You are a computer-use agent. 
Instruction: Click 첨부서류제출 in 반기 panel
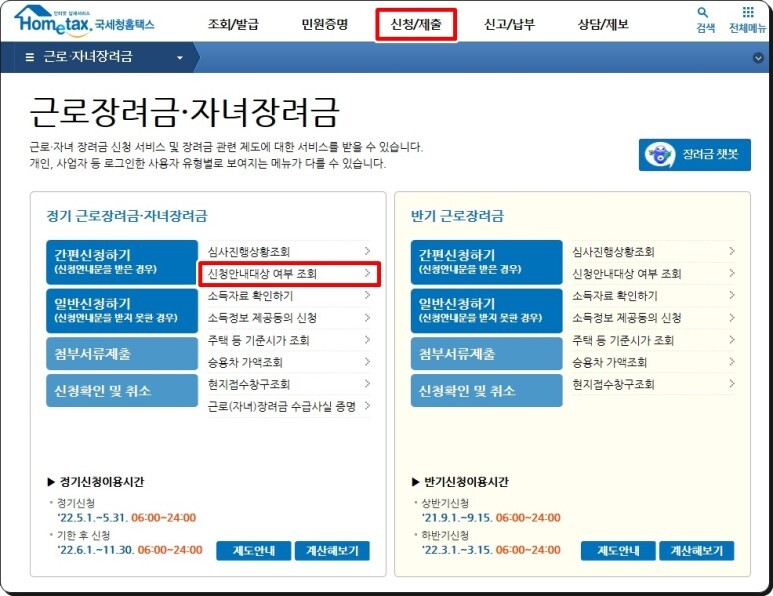[x=487, y=353]
